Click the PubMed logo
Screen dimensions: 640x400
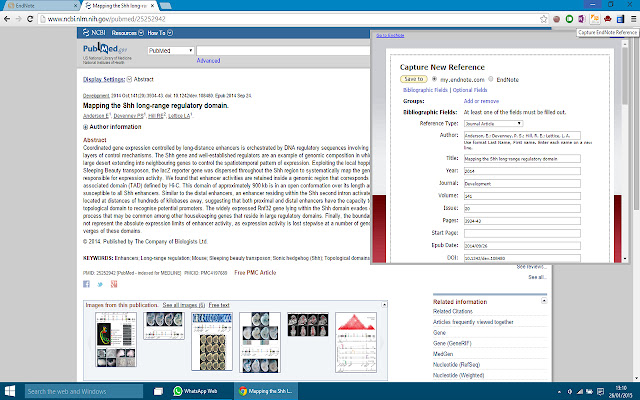102,50
